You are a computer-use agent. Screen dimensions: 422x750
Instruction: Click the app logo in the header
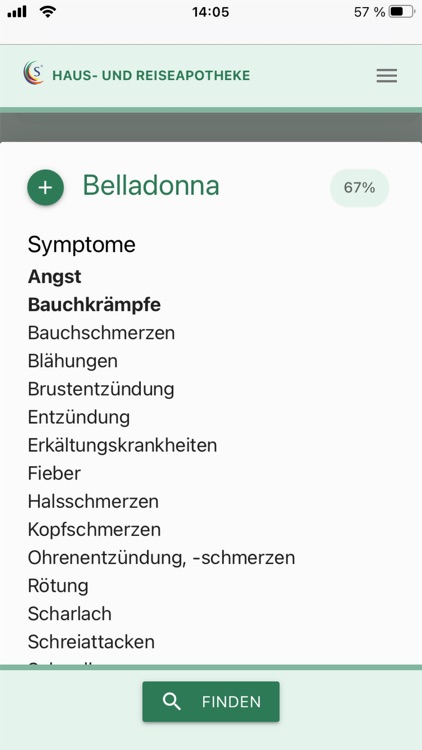(x=33, y=73)
